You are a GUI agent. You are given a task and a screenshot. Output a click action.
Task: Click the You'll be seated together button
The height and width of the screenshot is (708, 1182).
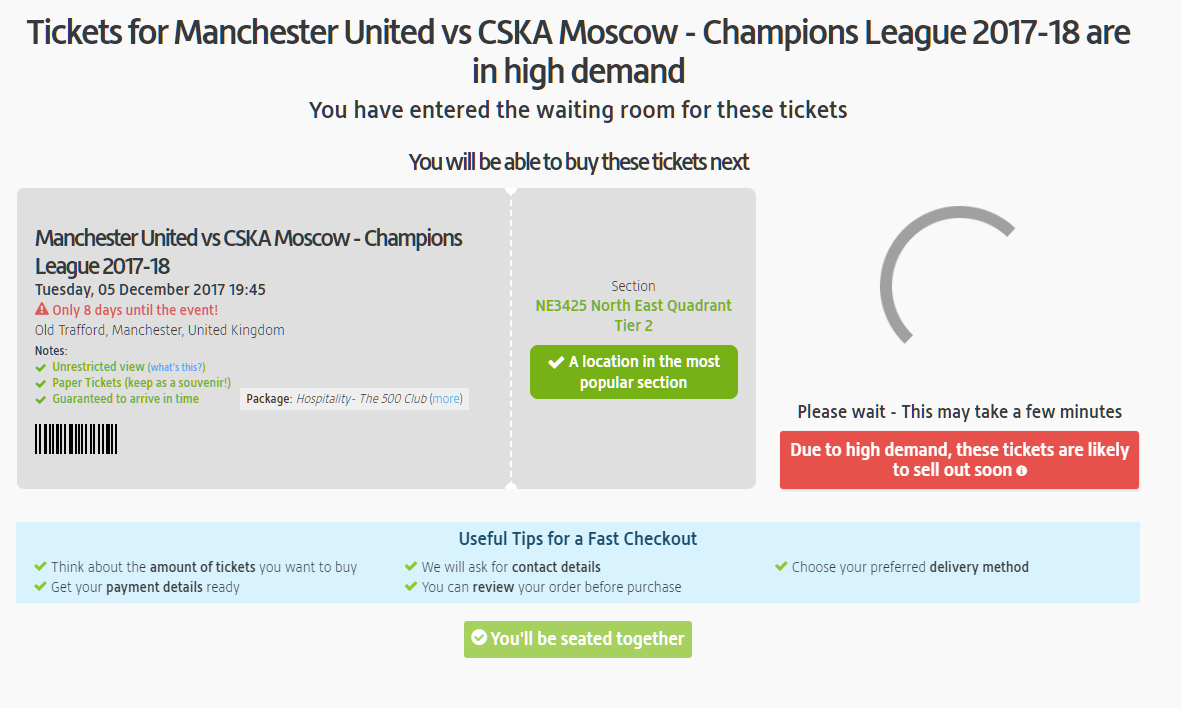coord(578,639)
